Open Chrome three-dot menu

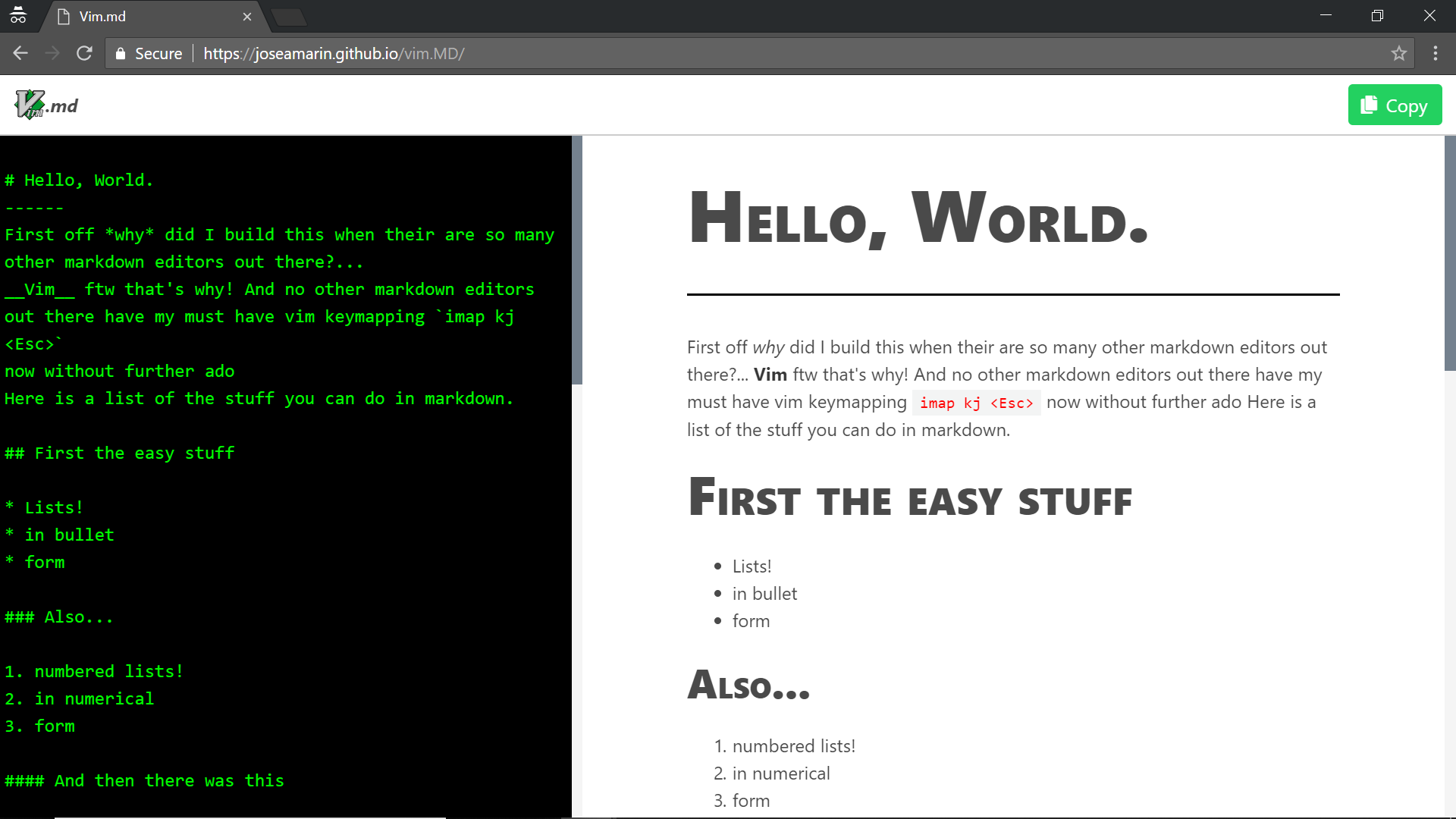pyautogui.click(x=1435, y=53)
